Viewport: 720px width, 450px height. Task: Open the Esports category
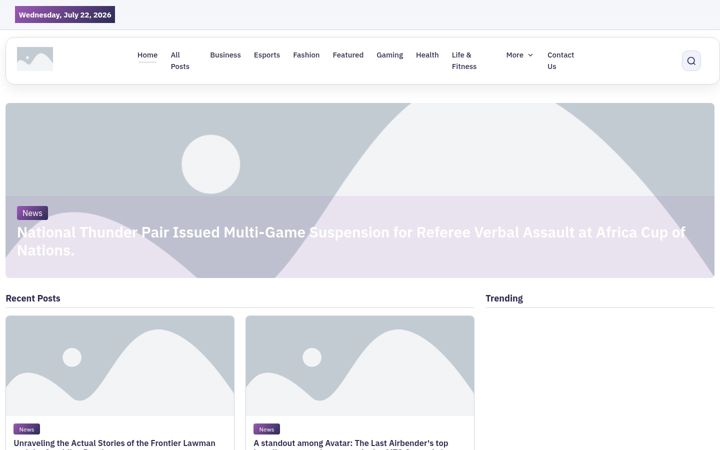(267, 55)
